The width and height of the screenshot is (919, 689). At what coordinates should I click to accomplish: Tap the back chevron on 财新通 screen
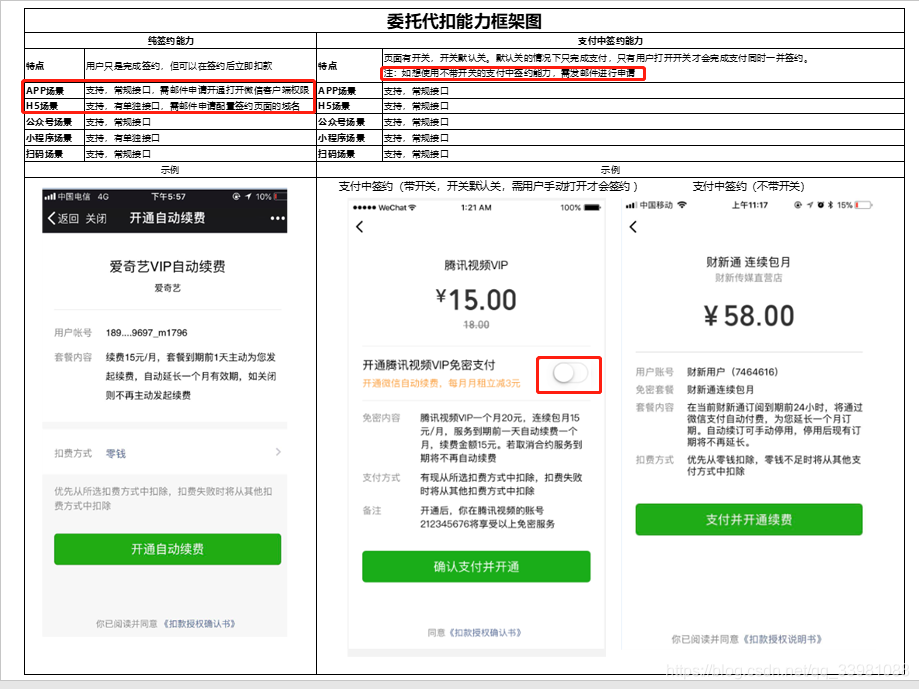[x=633, y=227]
